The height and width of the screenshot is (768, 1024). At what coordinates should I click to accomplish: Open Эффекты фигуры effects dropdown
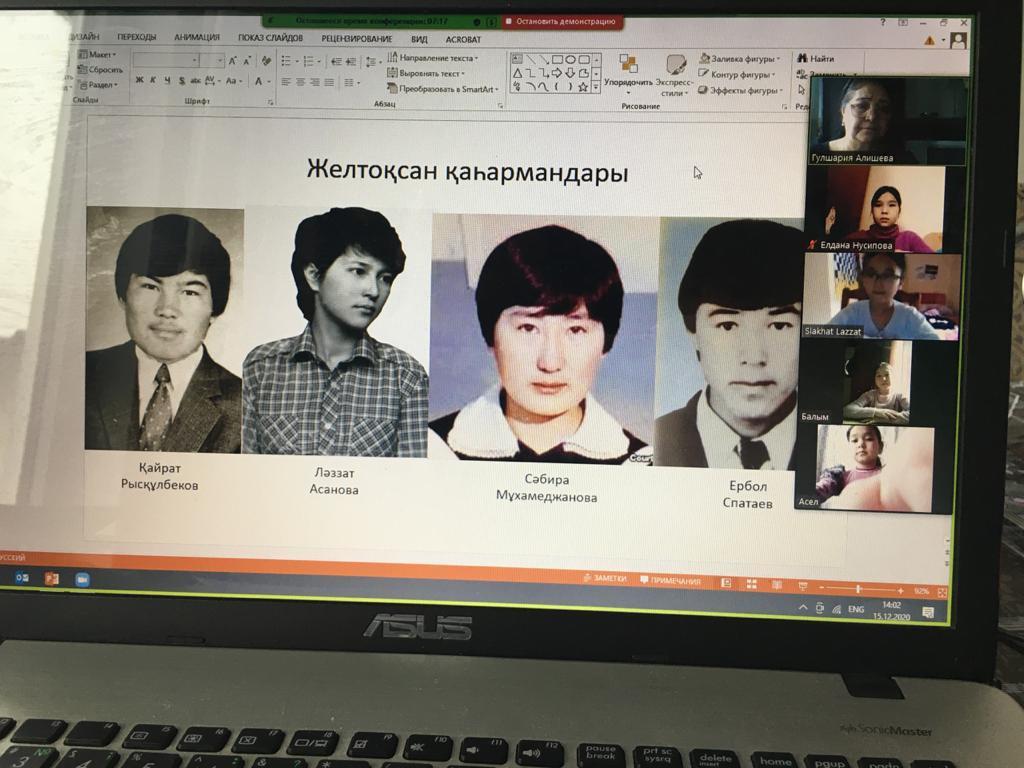(741, 91)
